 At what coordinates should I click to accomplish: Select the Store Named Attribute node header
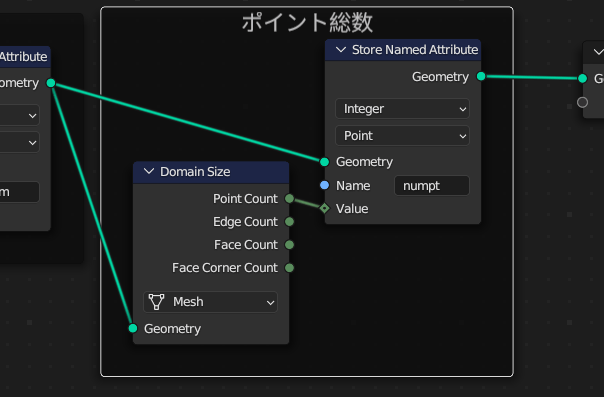(x=403, y=50)
